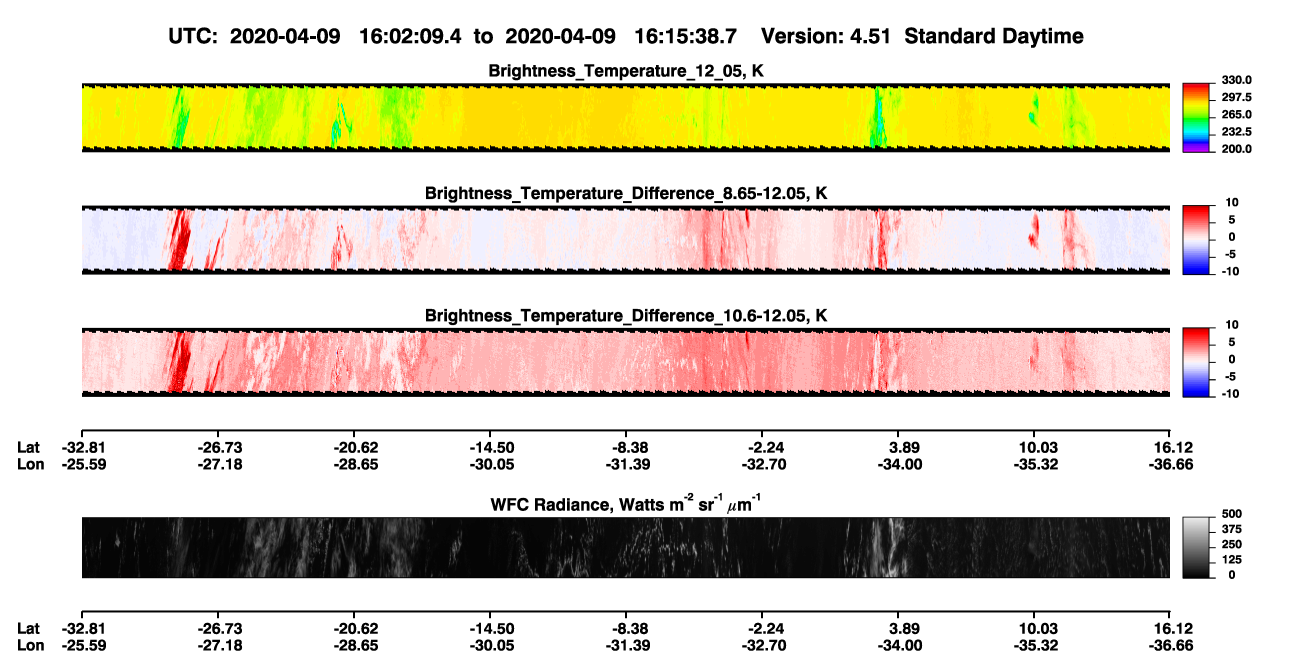Click the 330.0 colorbar maximum label
Screen dimensions: 1300x667
tap(1236, 81)
